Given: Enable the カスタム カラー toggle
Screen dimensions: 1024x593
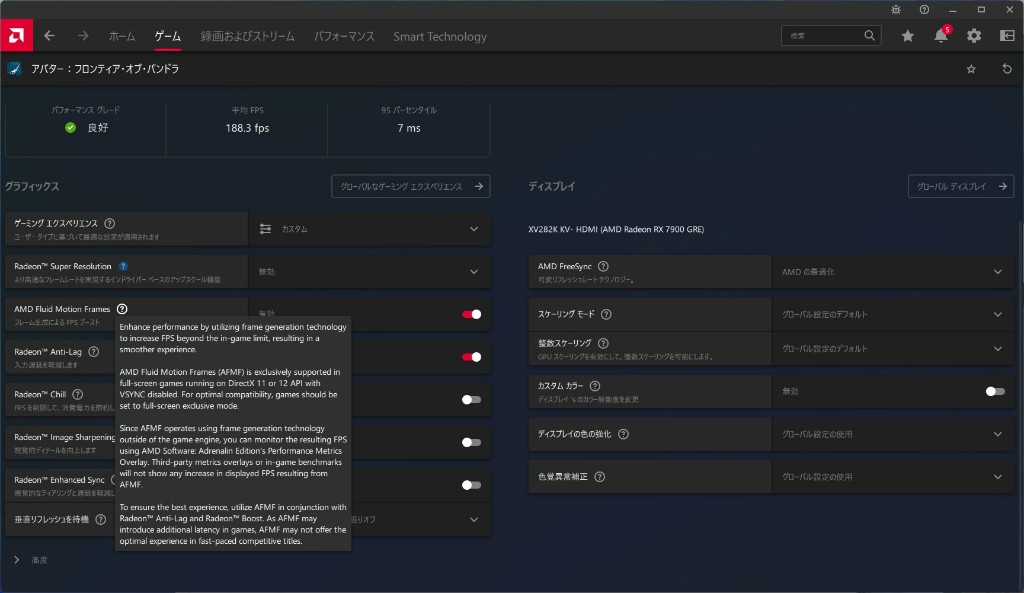Looking at the screenshot, I should coord(994,391).
